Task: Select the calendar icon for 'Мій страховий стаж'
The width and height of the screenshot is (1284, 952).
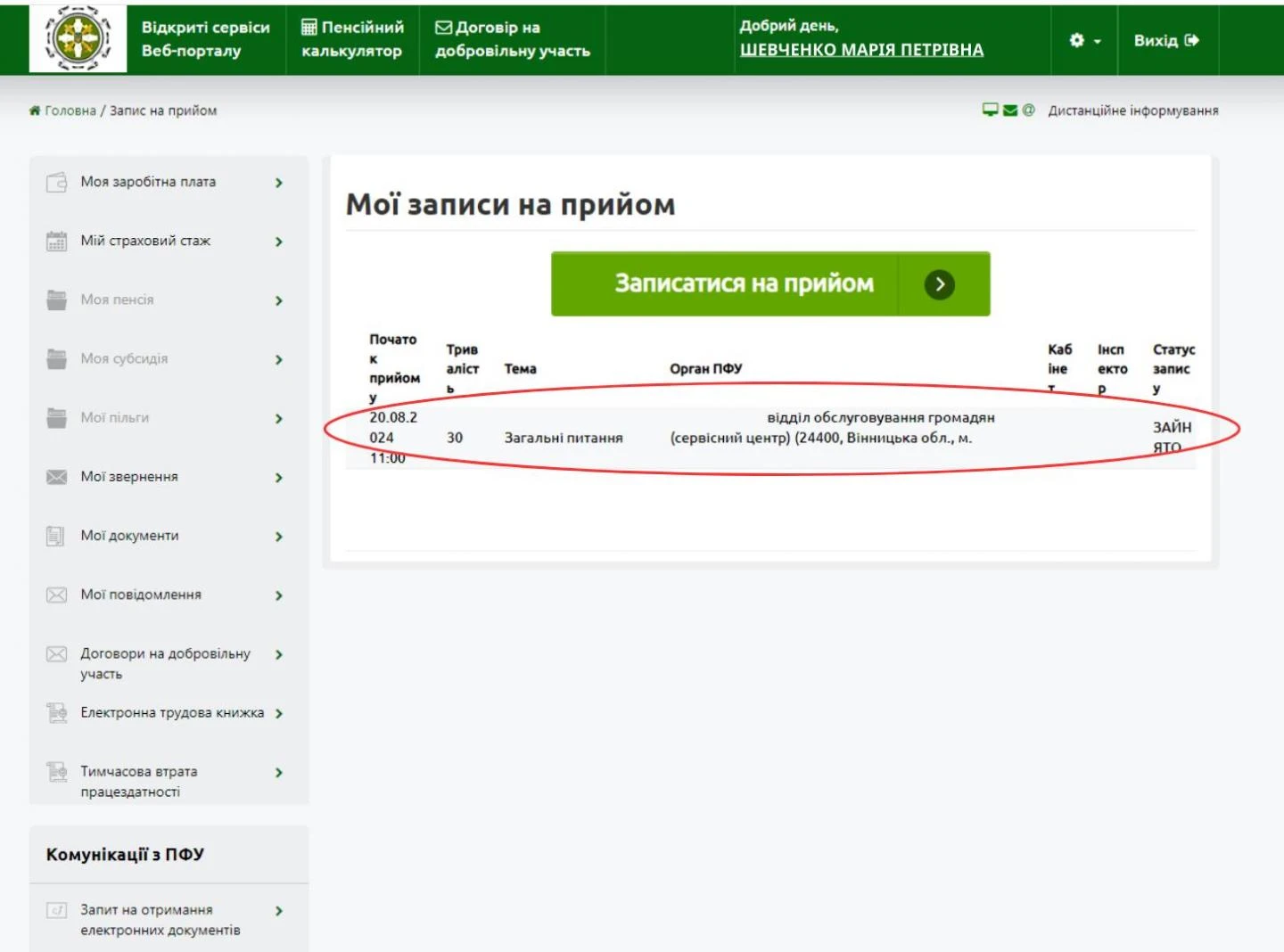Action: (56, 241)
